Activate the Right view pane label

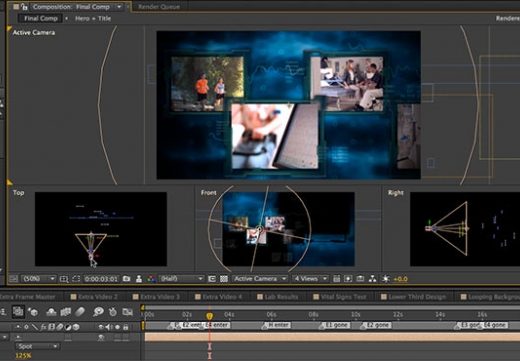395,192
